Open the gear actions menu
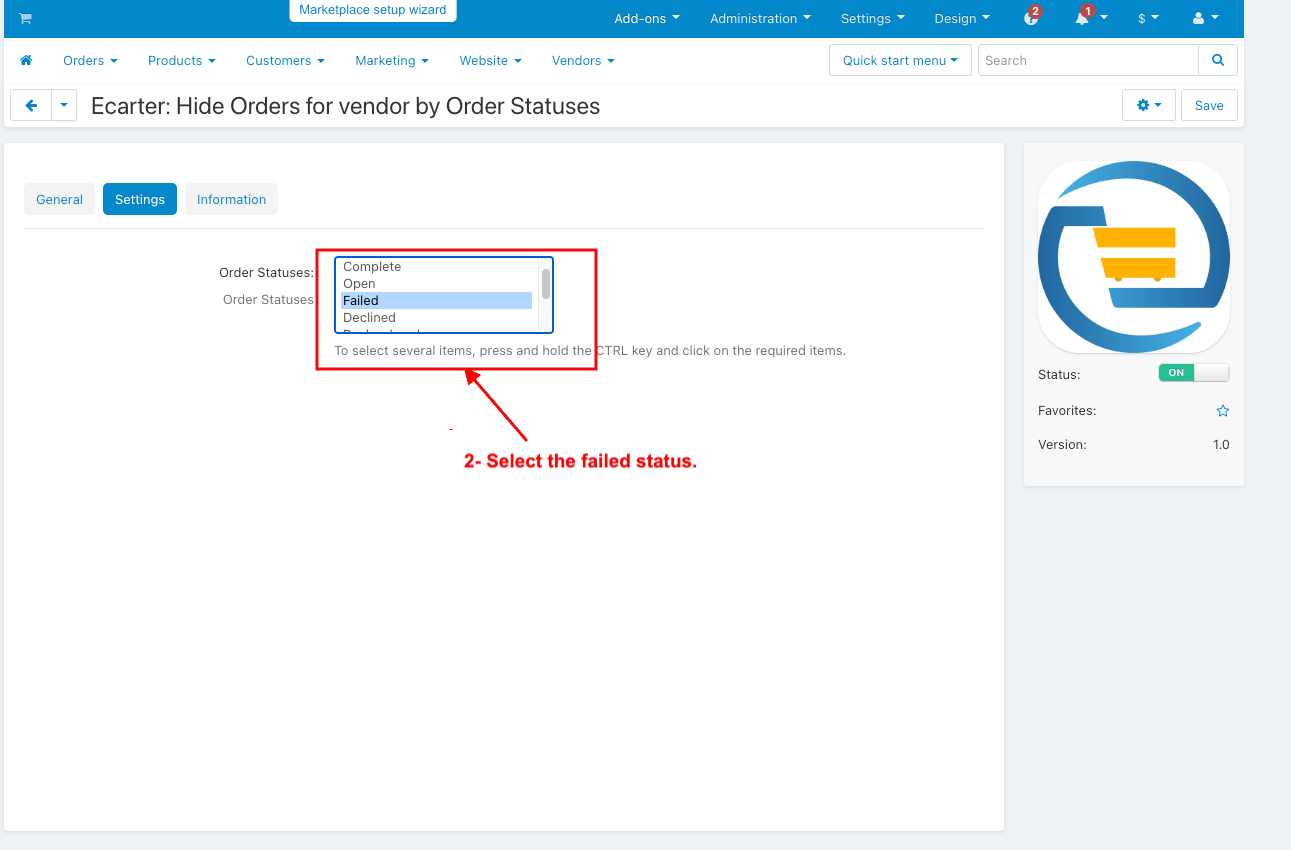This screenshot has height=850, width=1291. [1149, 105]
